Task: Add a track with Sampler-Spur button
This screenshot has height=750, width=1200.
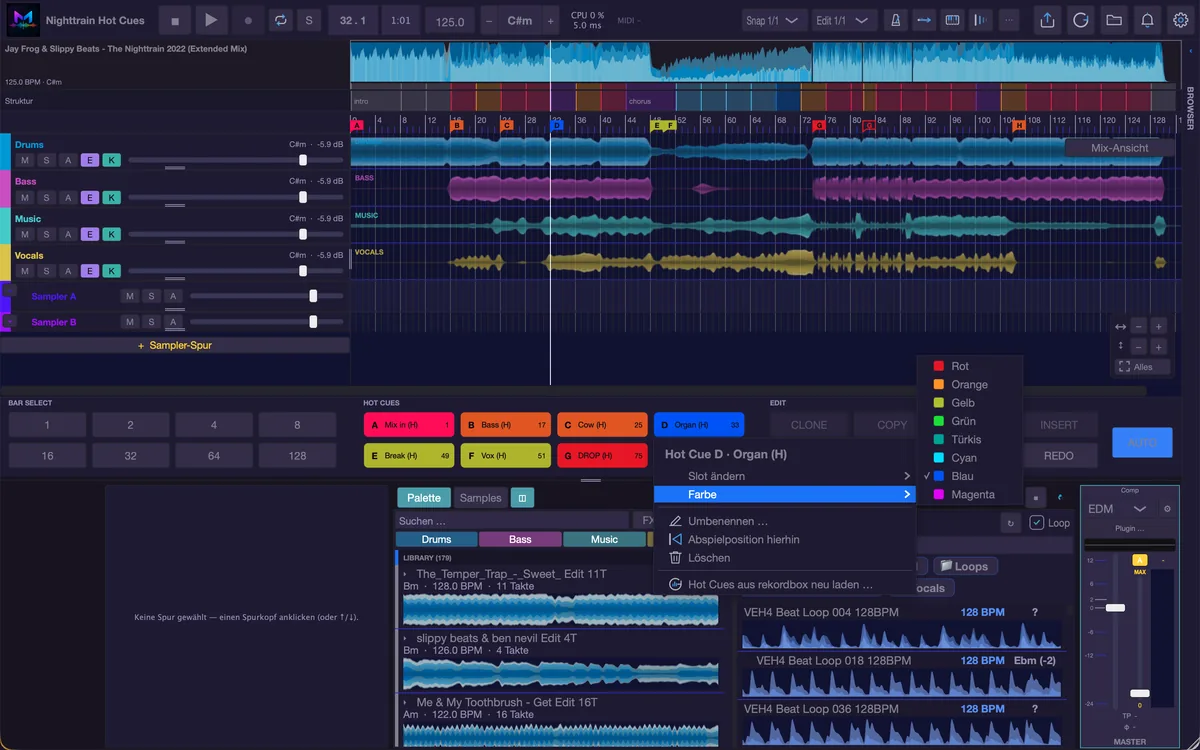Action: [175, 345]
